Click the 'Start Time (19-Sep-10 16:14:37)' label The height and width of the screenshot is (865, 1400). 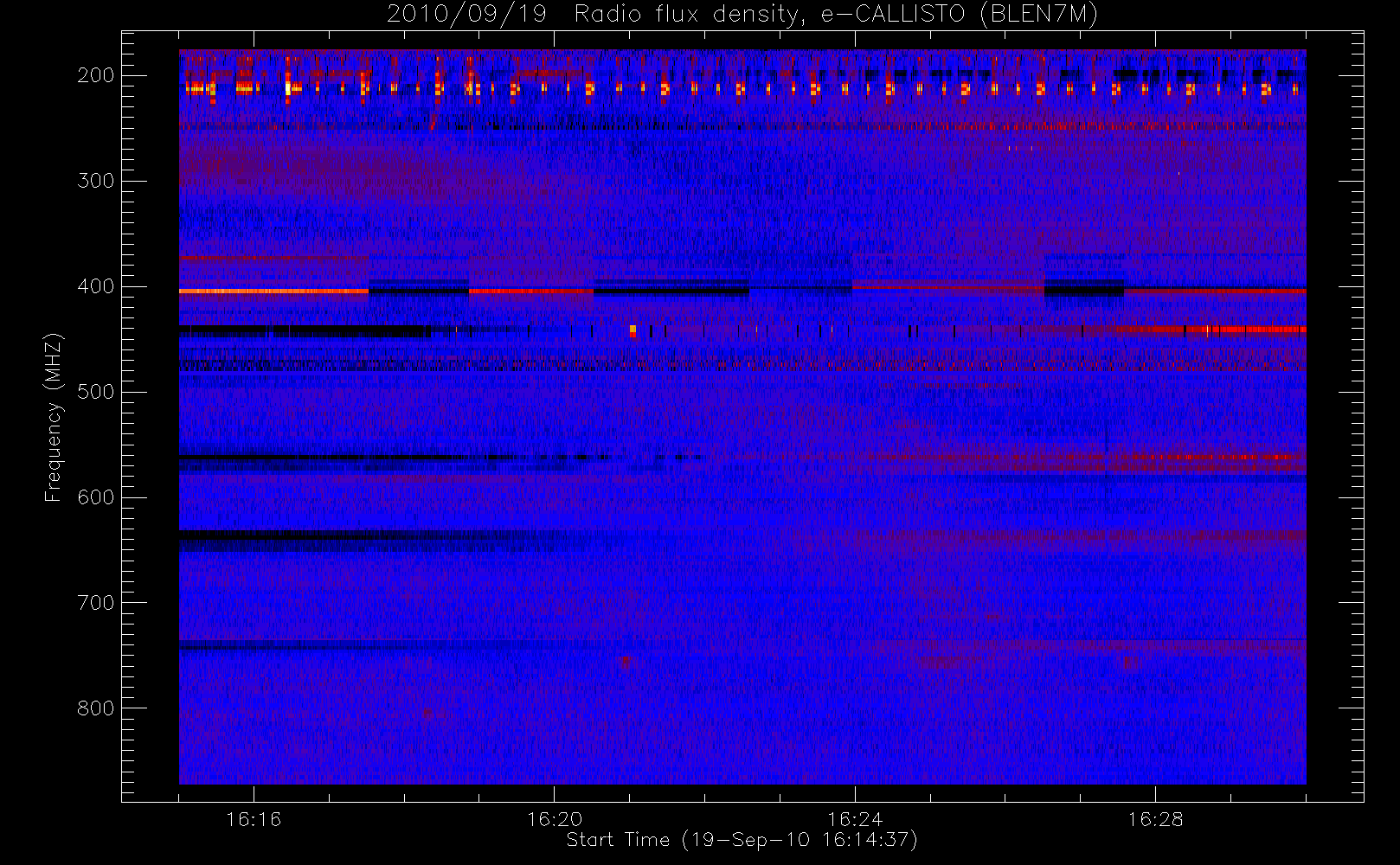pos(742,840)
